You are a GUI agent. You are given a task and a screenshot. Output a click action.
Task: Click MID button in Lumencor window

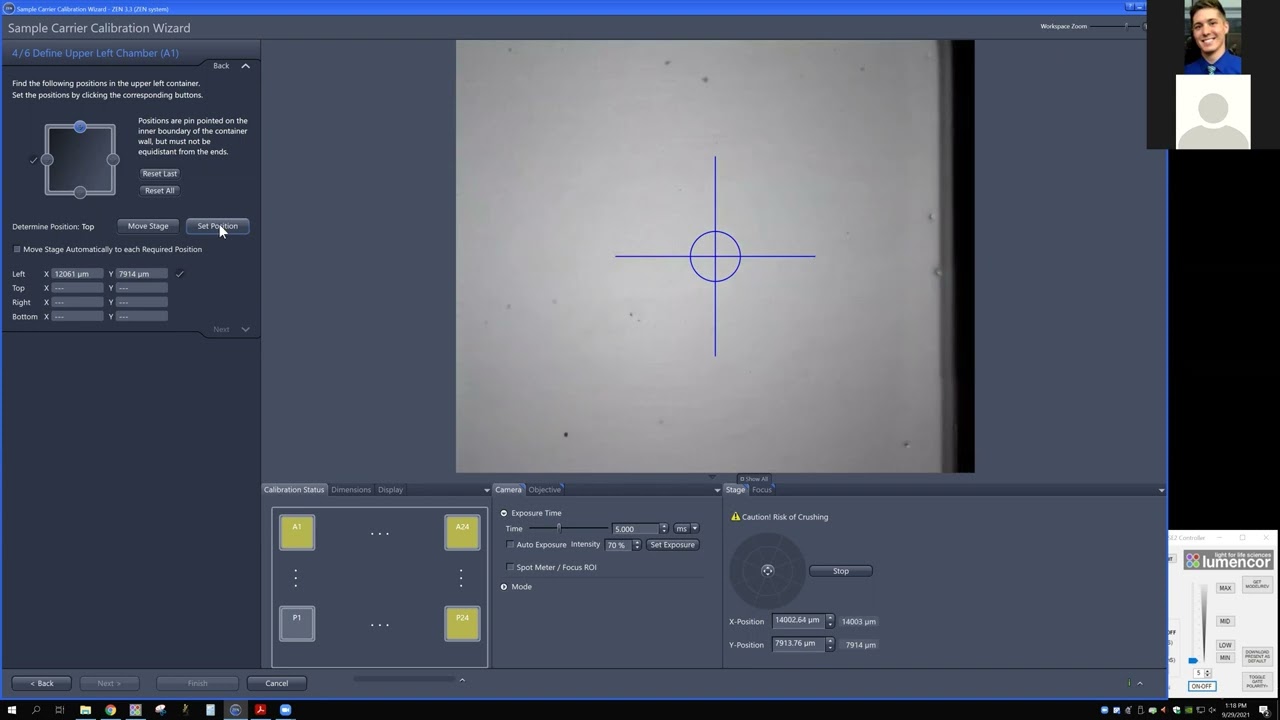click(x=1225, y=621)
